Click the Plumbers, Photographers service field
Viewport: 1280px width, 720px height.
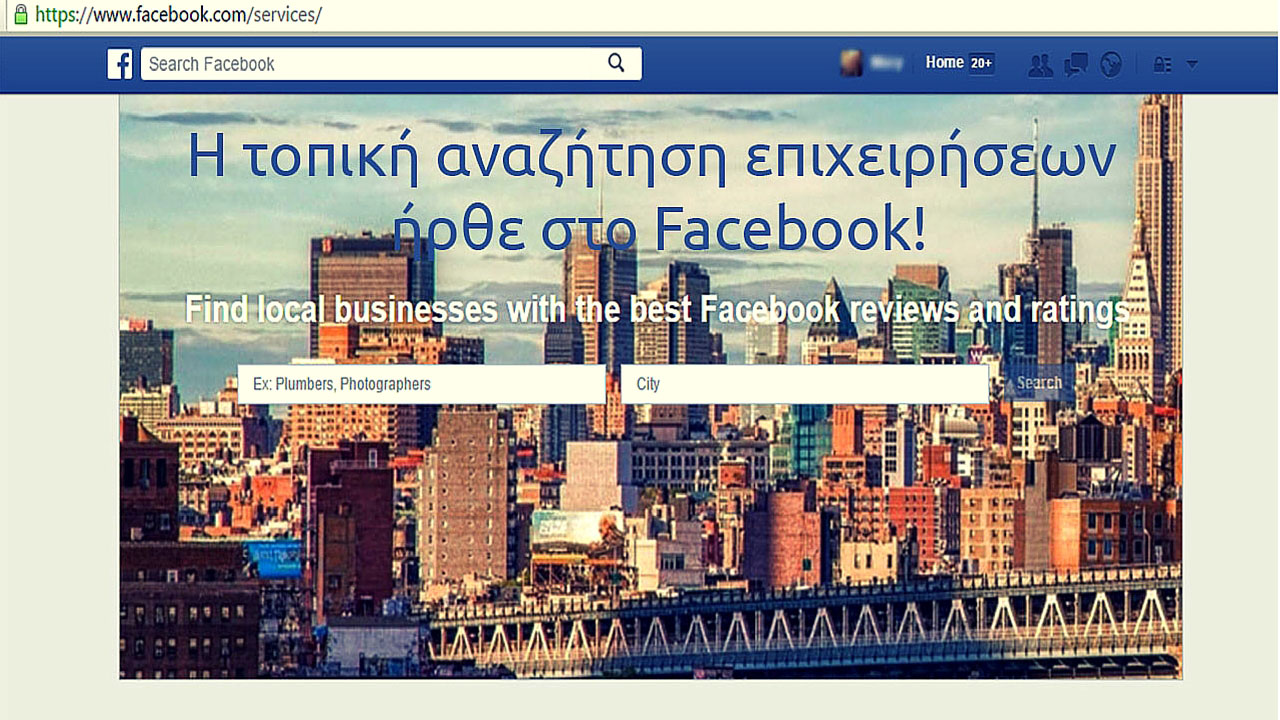421,384
